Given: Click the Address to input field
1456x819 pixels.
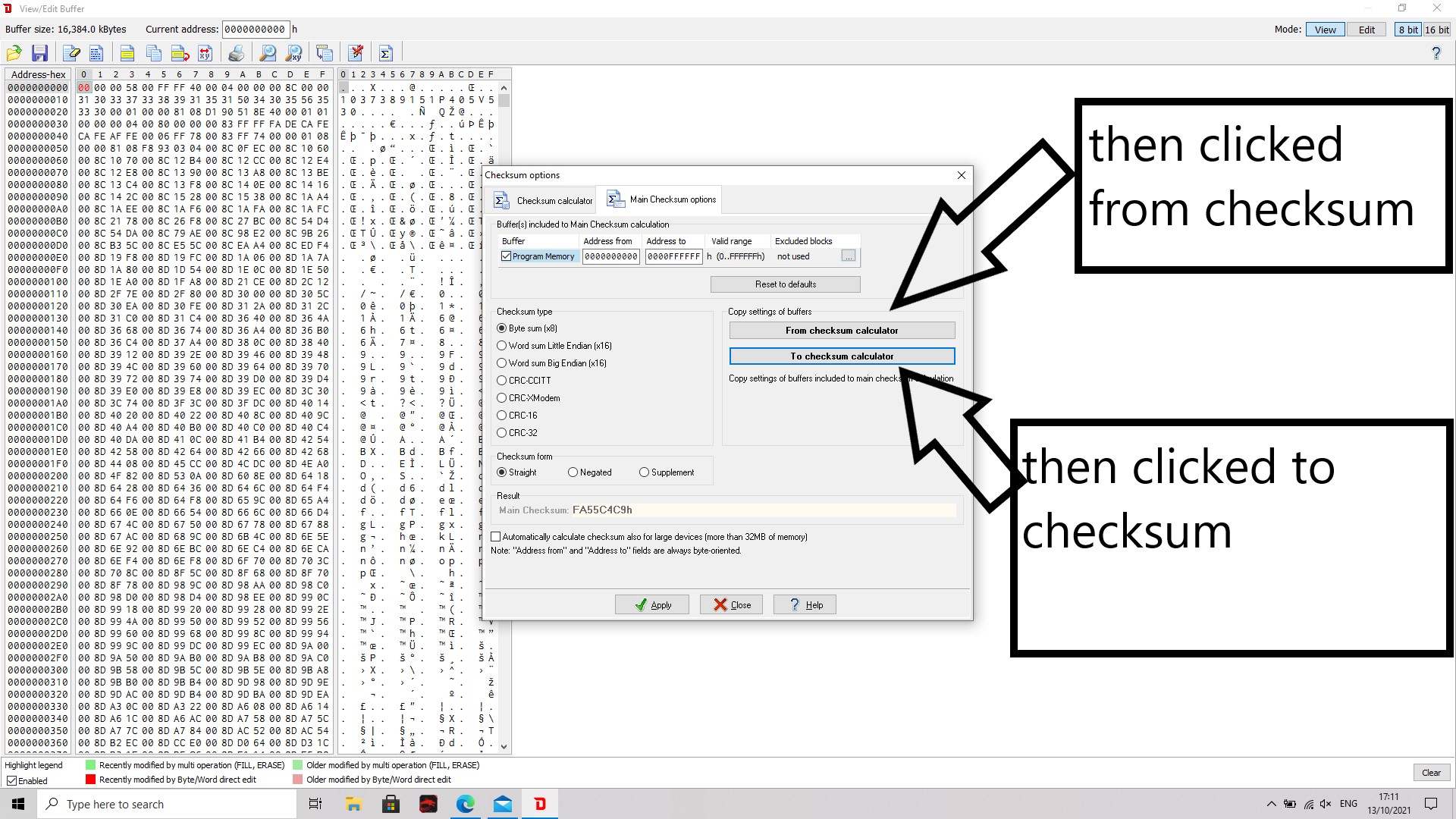Looking at the screenshot, I should point(673,257).
